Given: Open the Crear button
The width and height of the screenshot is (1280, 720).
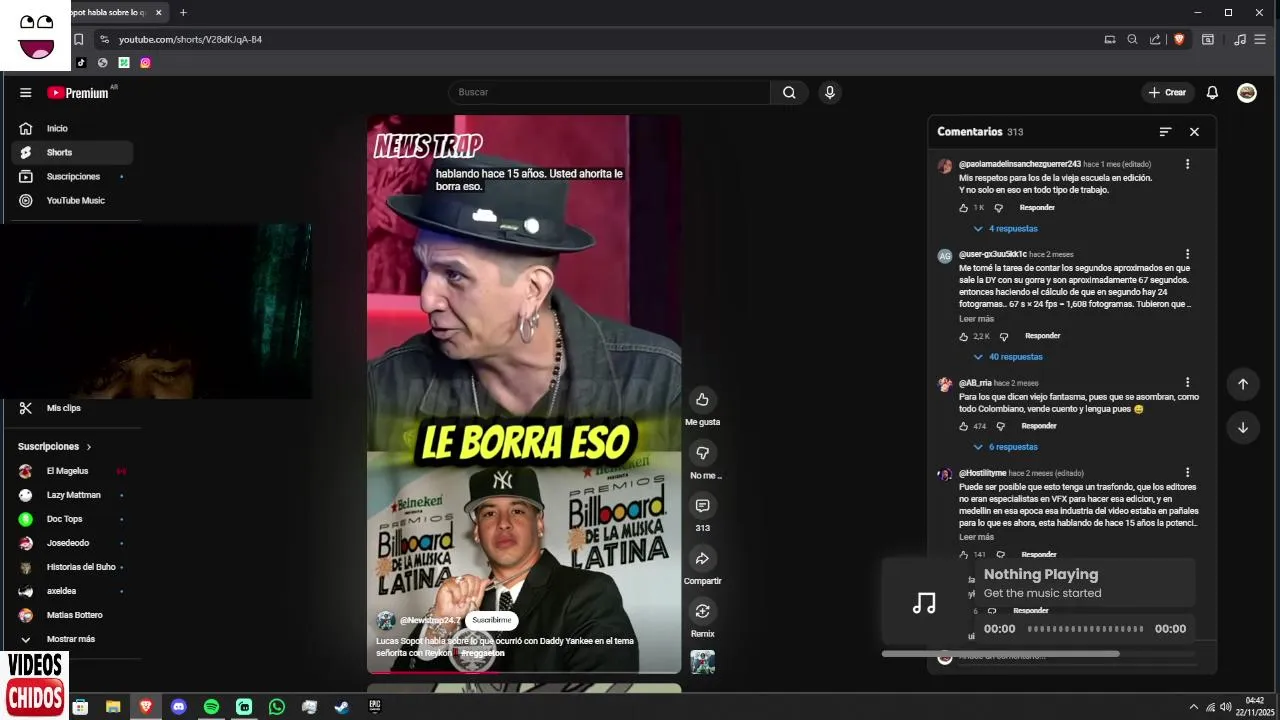Looking at the screenshot, I should click(x=1167, y=92).
